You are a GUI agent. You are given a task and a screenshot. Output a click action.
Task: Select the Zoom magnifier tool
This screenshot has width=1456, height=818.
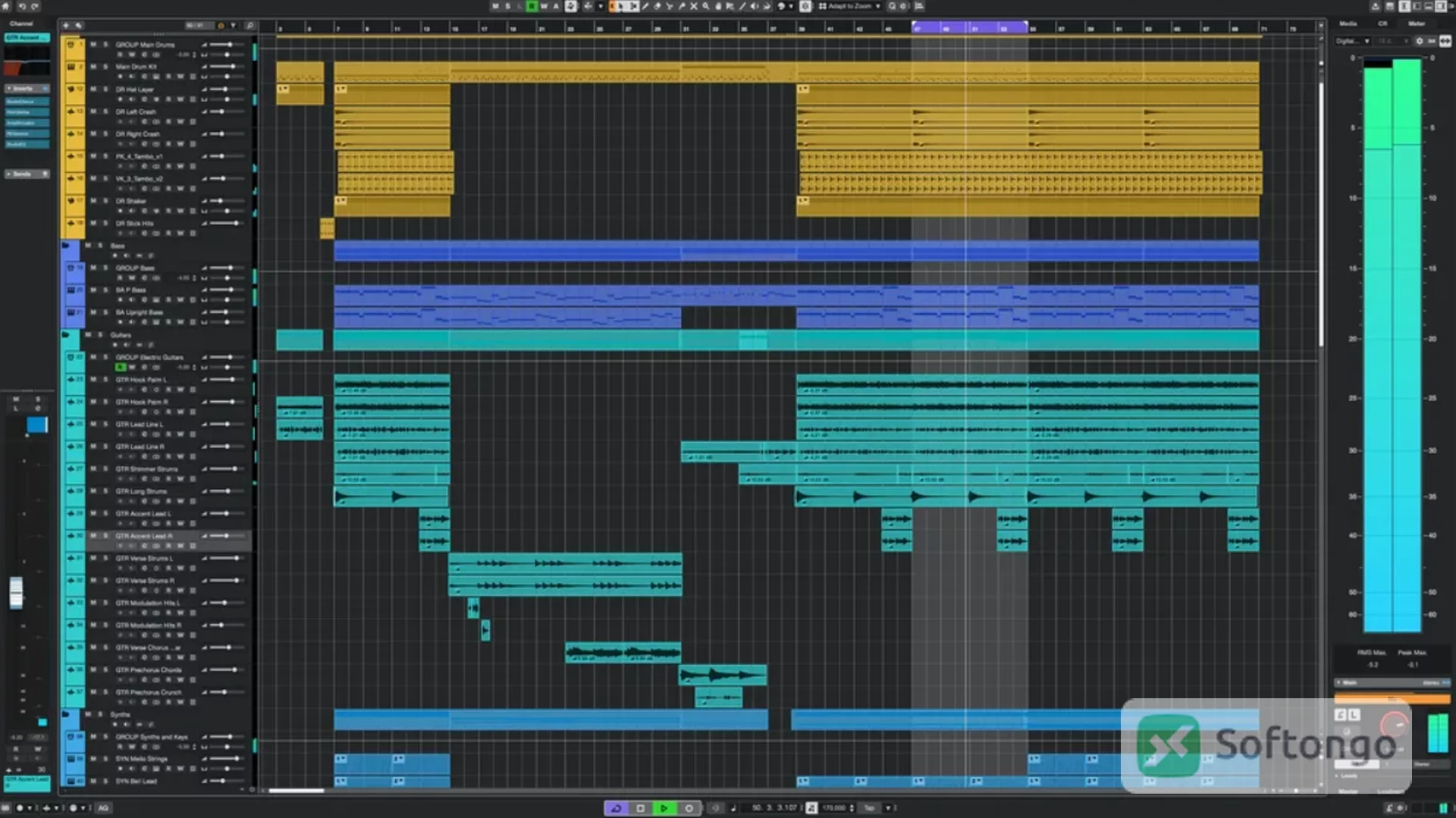pyautogui.click(x=706, y=6)
